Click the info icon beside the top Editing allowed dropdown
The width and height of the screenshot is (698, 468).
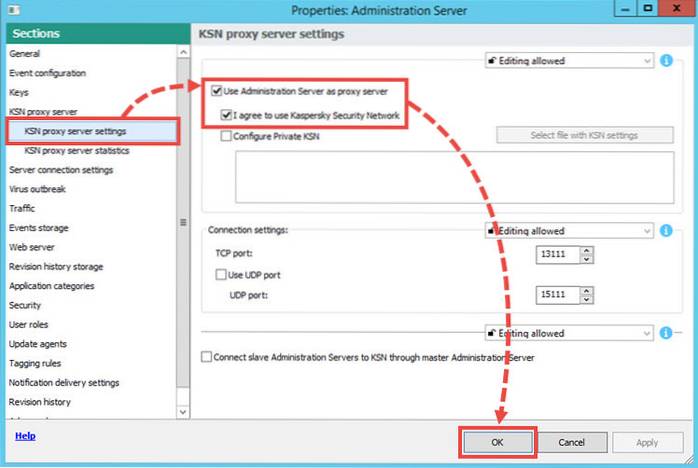(x=667, y=61)
